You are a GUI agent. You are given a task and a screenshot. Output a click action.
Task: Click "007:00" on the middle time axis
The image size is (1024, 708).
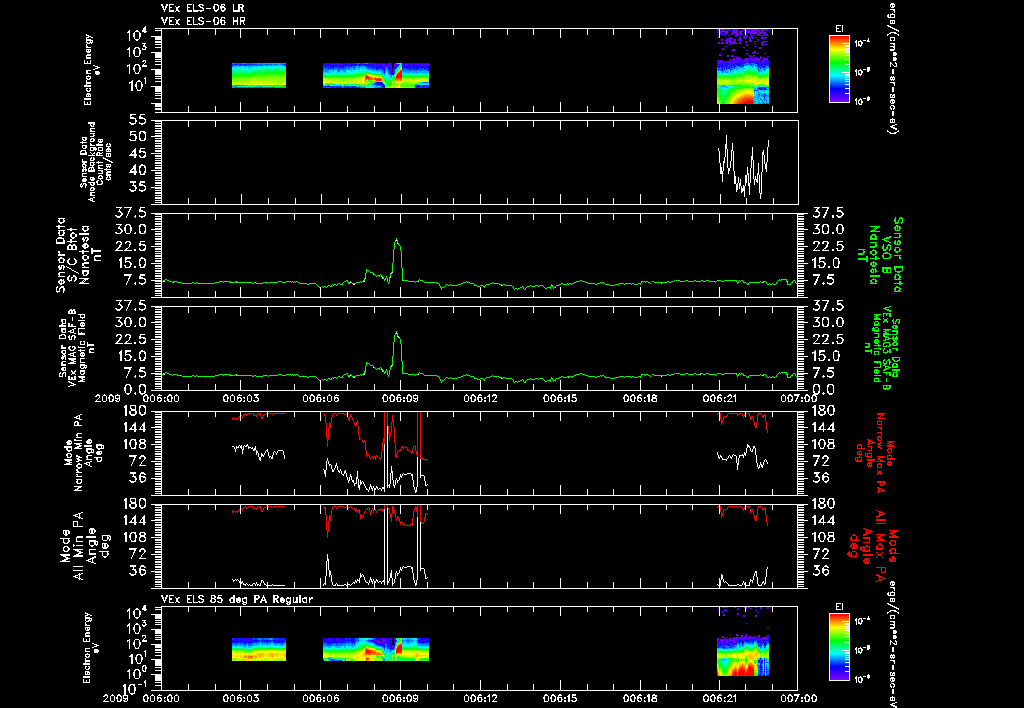[x=799, y=398]
